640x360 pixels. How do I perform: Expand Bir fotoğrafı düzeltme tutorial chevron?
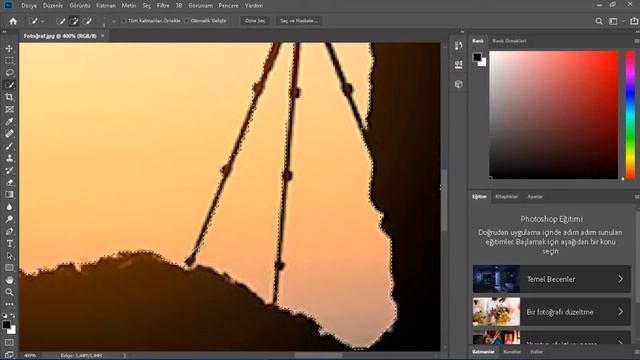tap(620, 312)
